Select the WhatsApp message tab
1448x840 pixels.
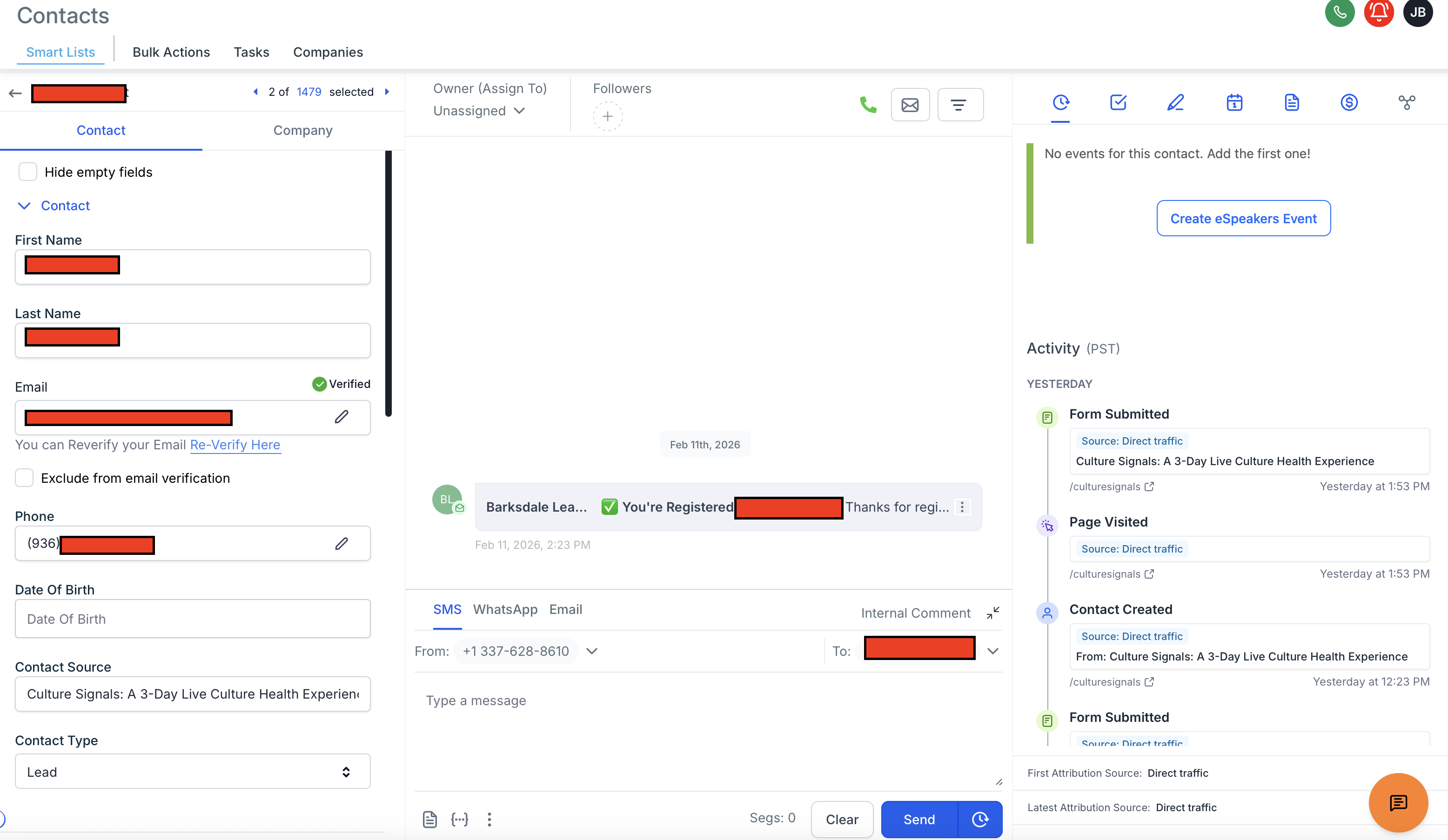click(x=505, y=609)
